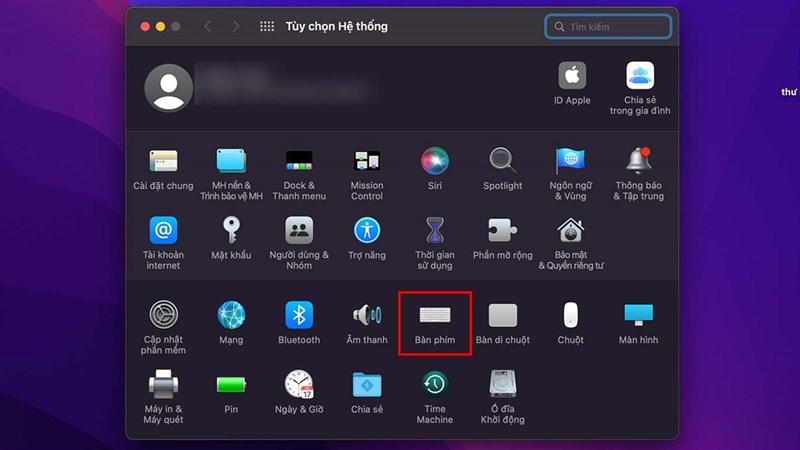
Task: Go forward with the right chevron
Action: (x=236, y=26)
